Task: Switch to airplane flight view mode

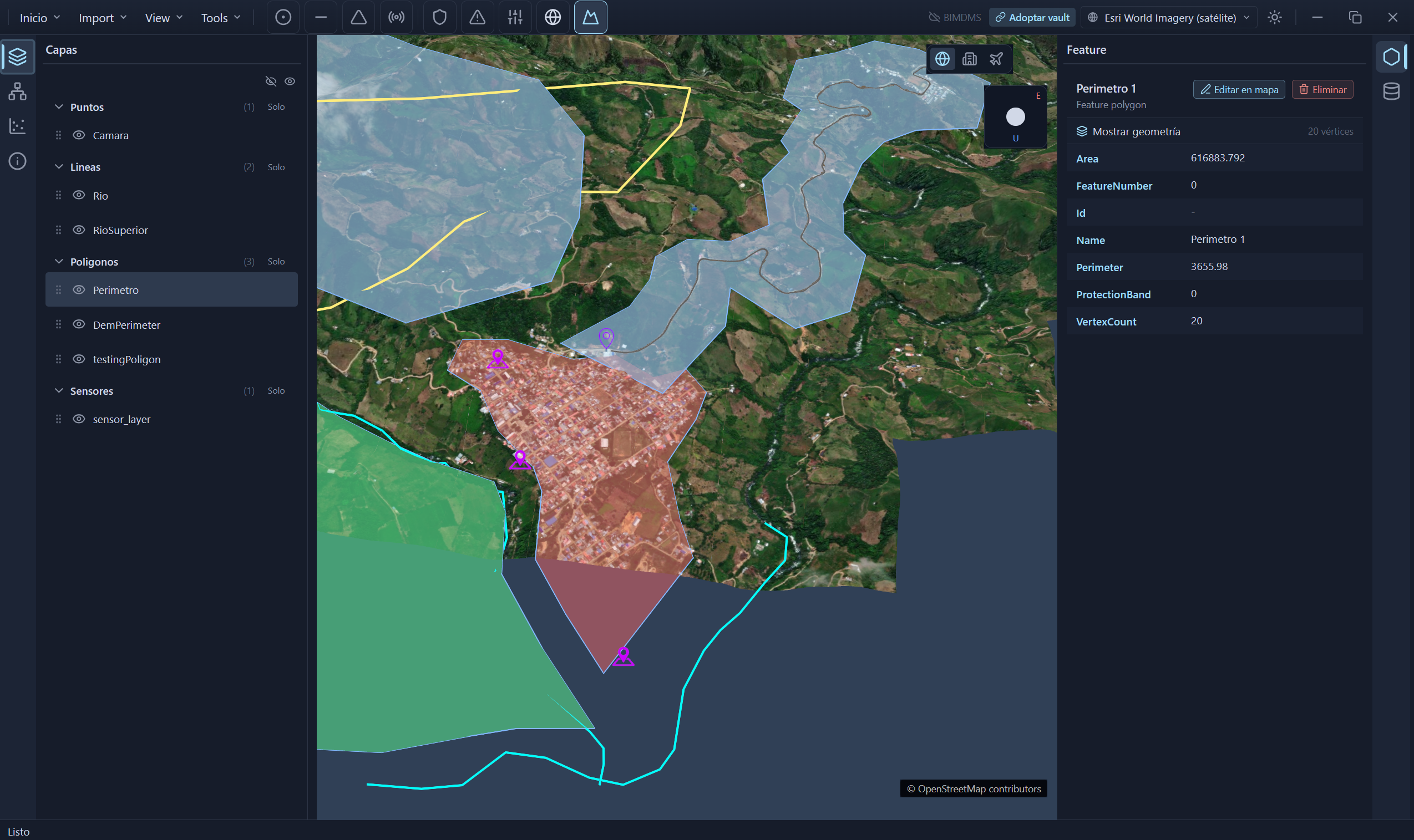Action: tap(996, 59)
